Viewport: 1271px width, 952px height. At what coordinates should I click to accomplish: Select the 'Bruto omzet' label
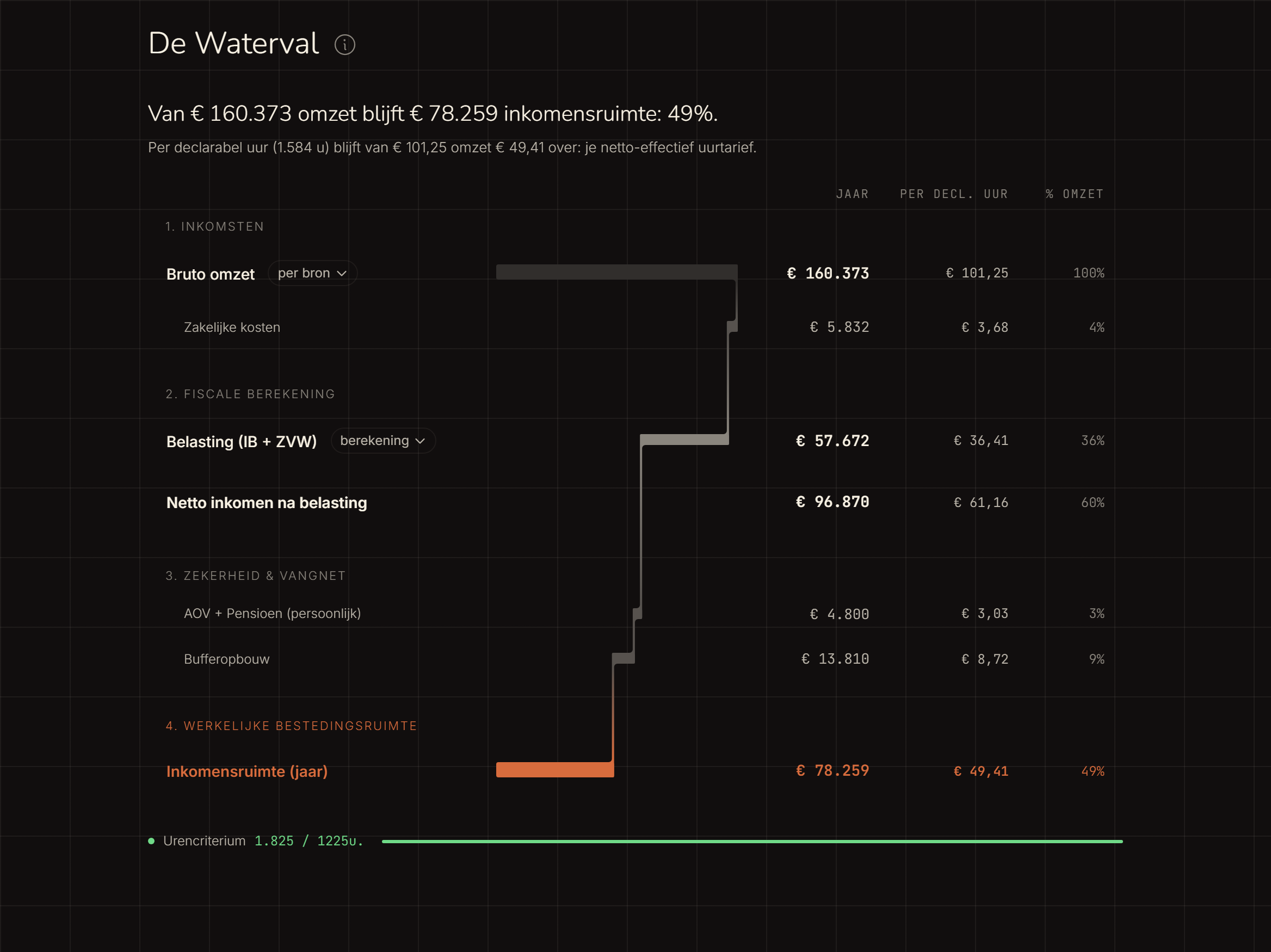(211, 274)
